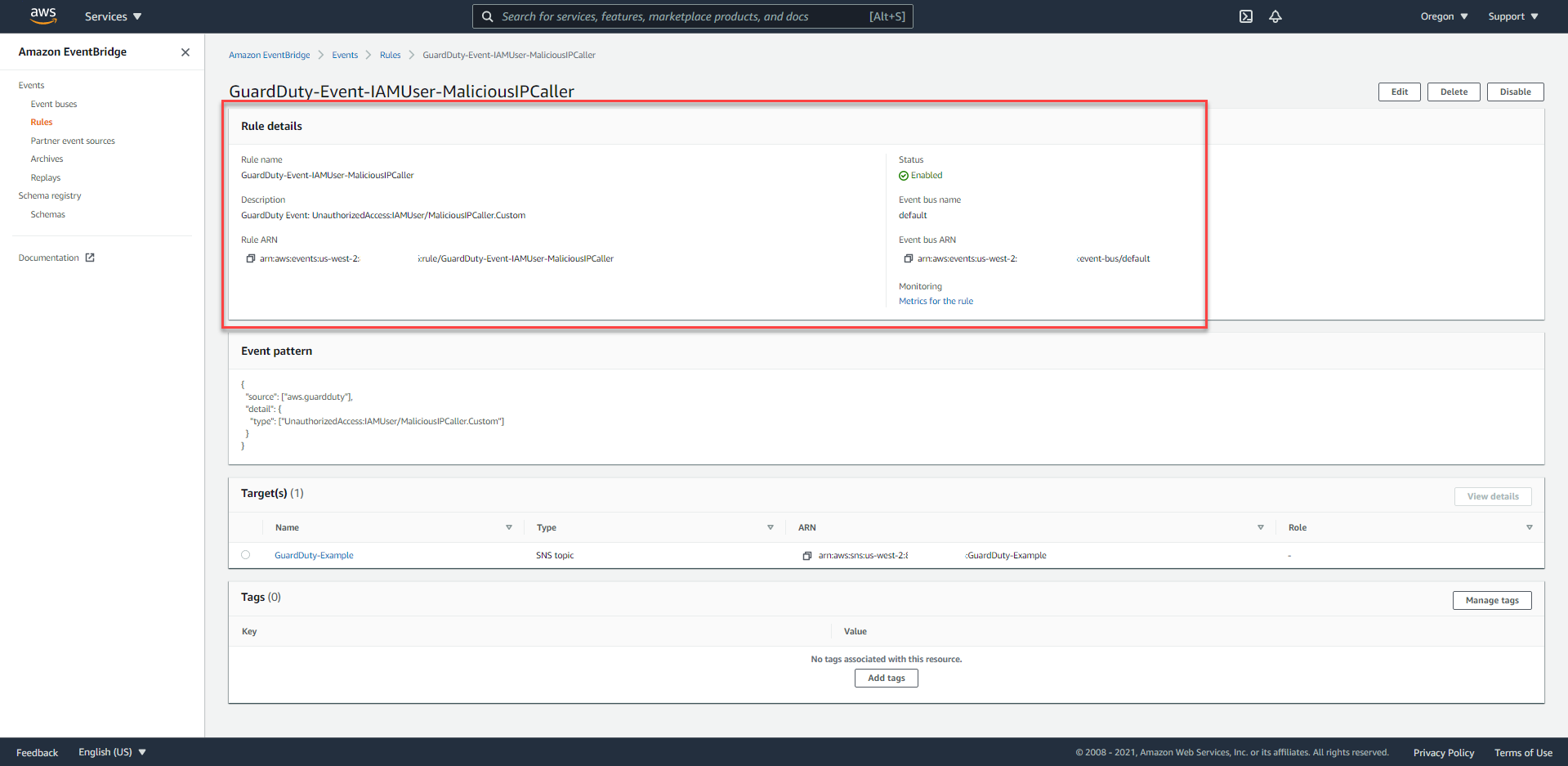Open the Oregon region dropdown
The width and height of the screenshot is (1568, 766).
(1444, 16)
